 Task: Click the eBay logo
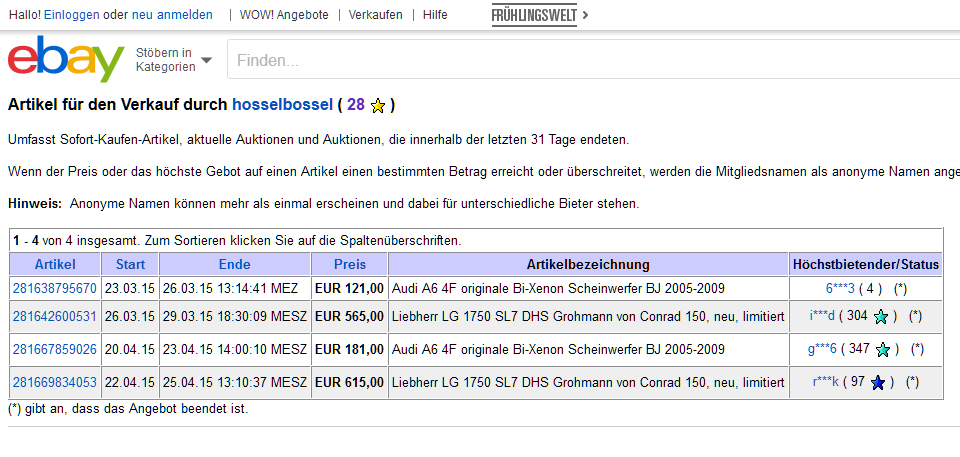pyautogui.click(x=66, y=59)
